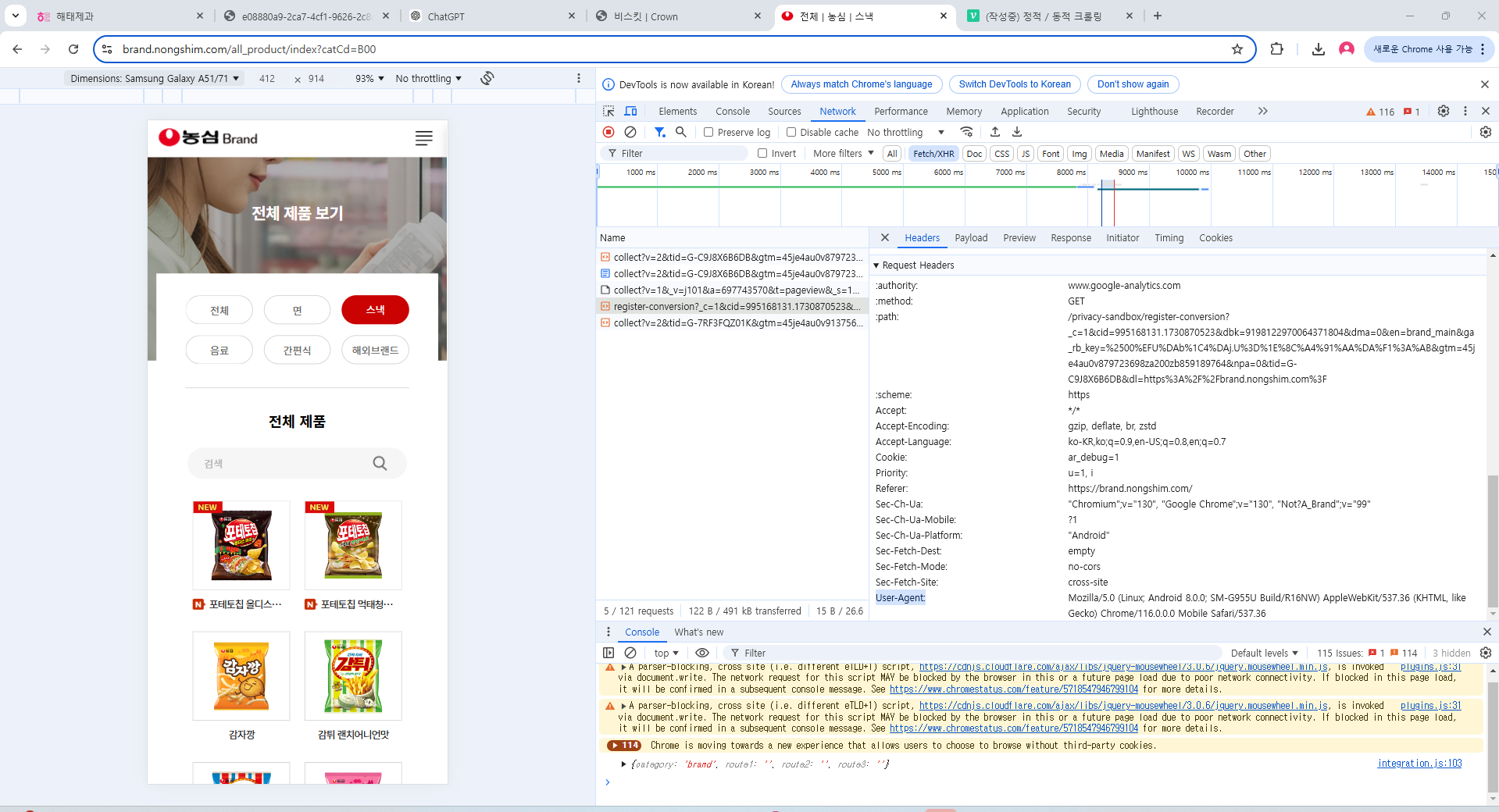Image resolution: width=1499 pixels, height=812 pixels.
Task: Toggle the network filter funnel icon
Action: [x=660, y=132]
